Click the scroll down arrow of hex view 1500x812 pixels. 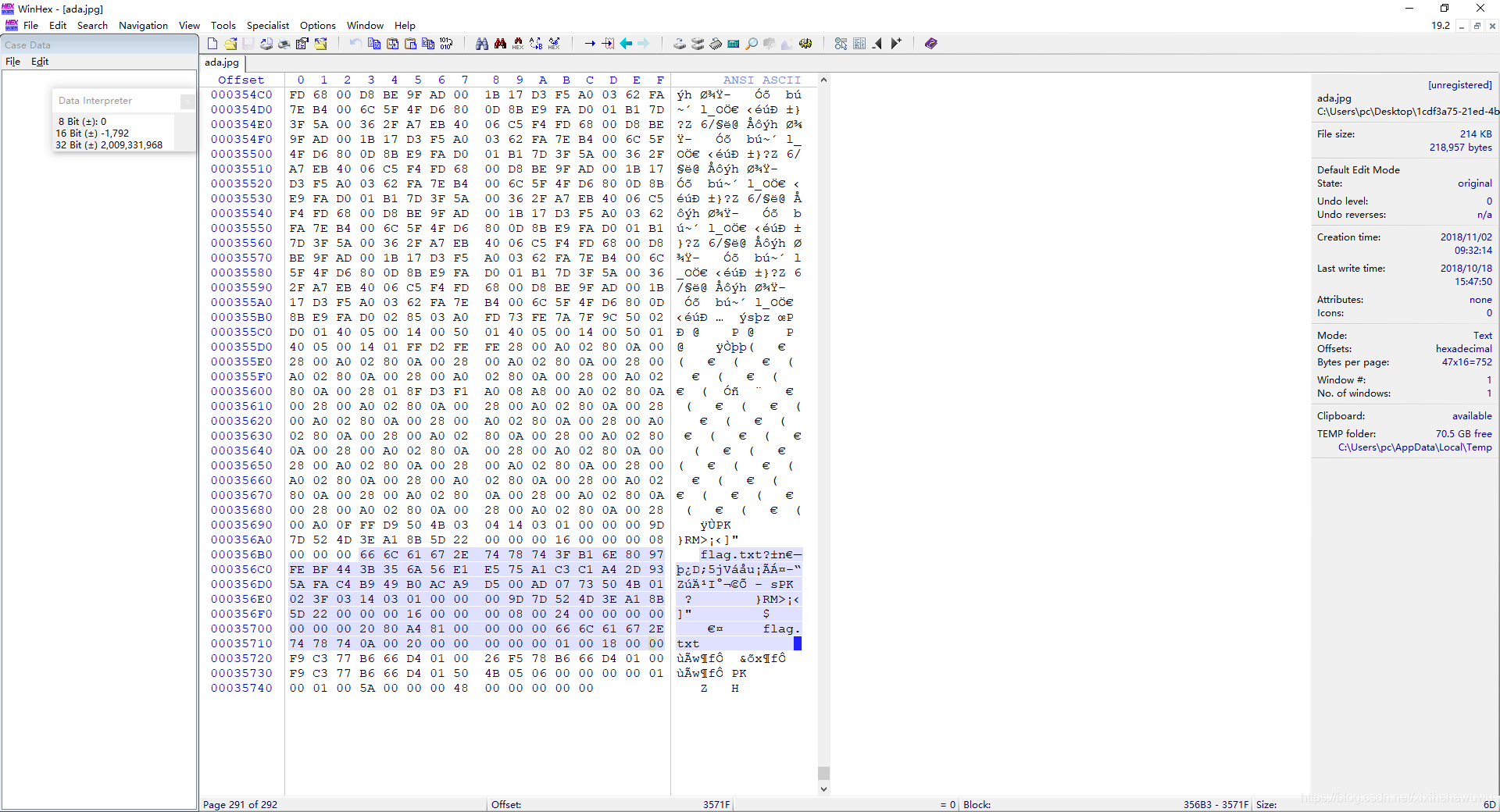pos(823,789)
